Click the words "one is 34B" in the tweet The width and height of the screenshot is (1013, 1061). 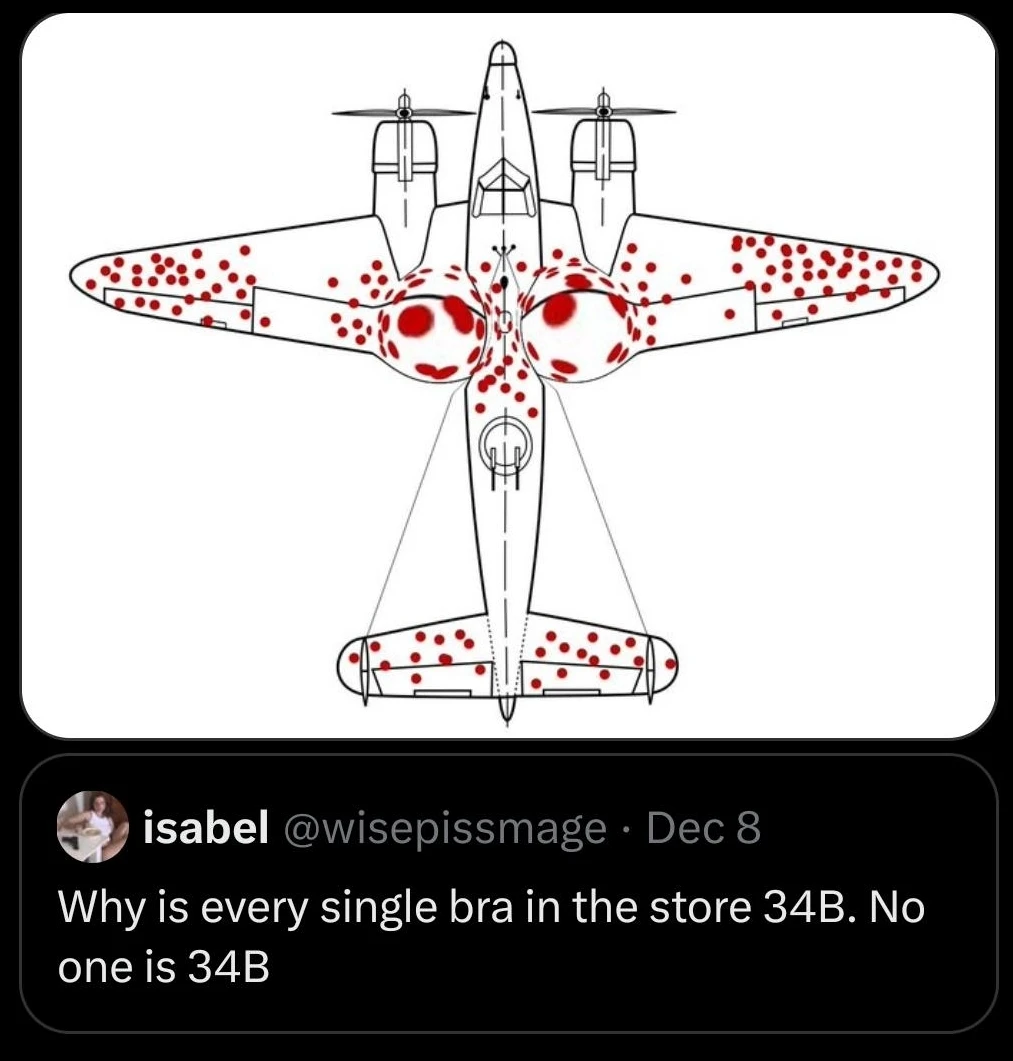point(165,968)
